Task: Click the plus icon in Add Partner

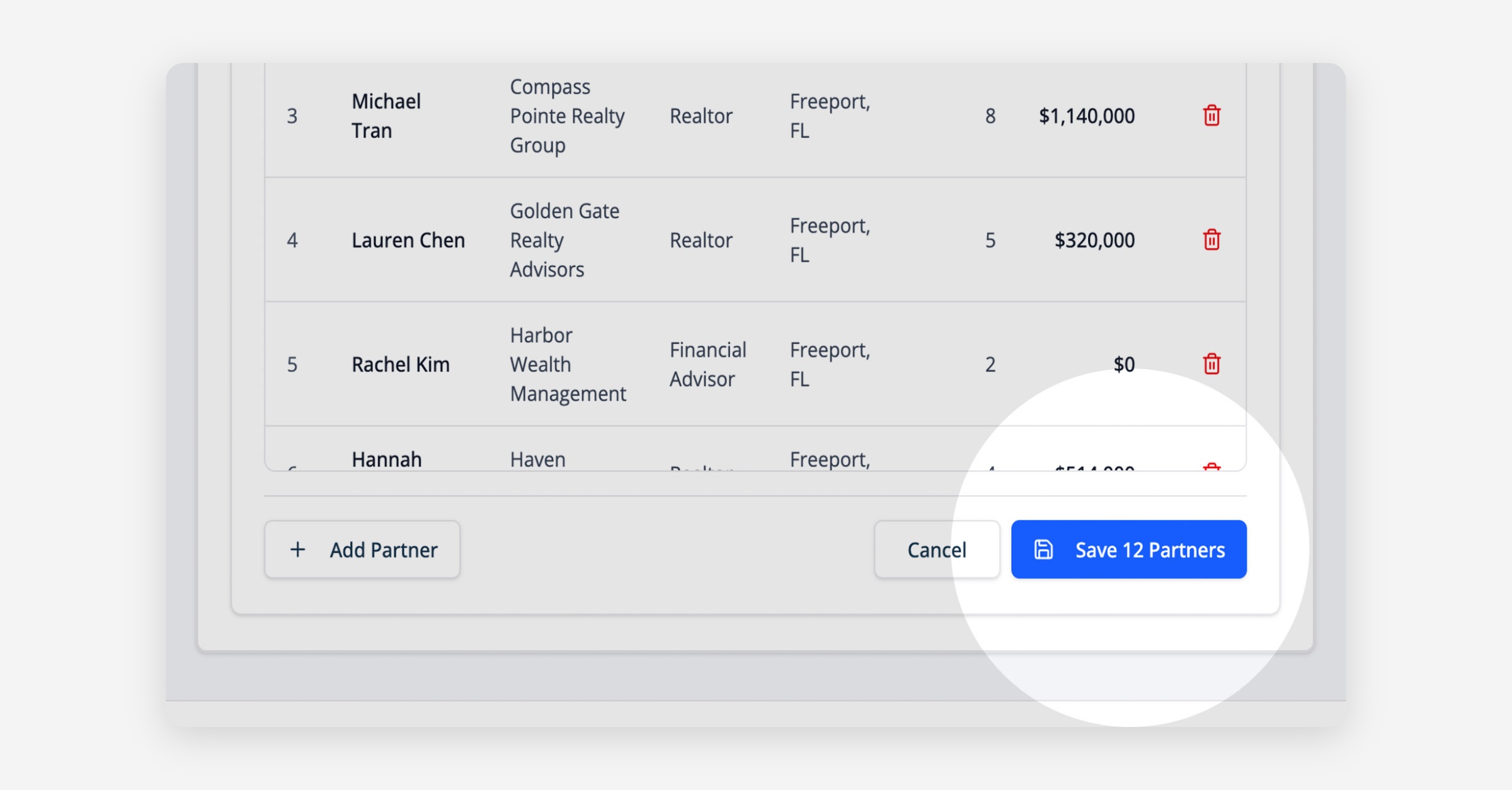Action: [297, 549]
